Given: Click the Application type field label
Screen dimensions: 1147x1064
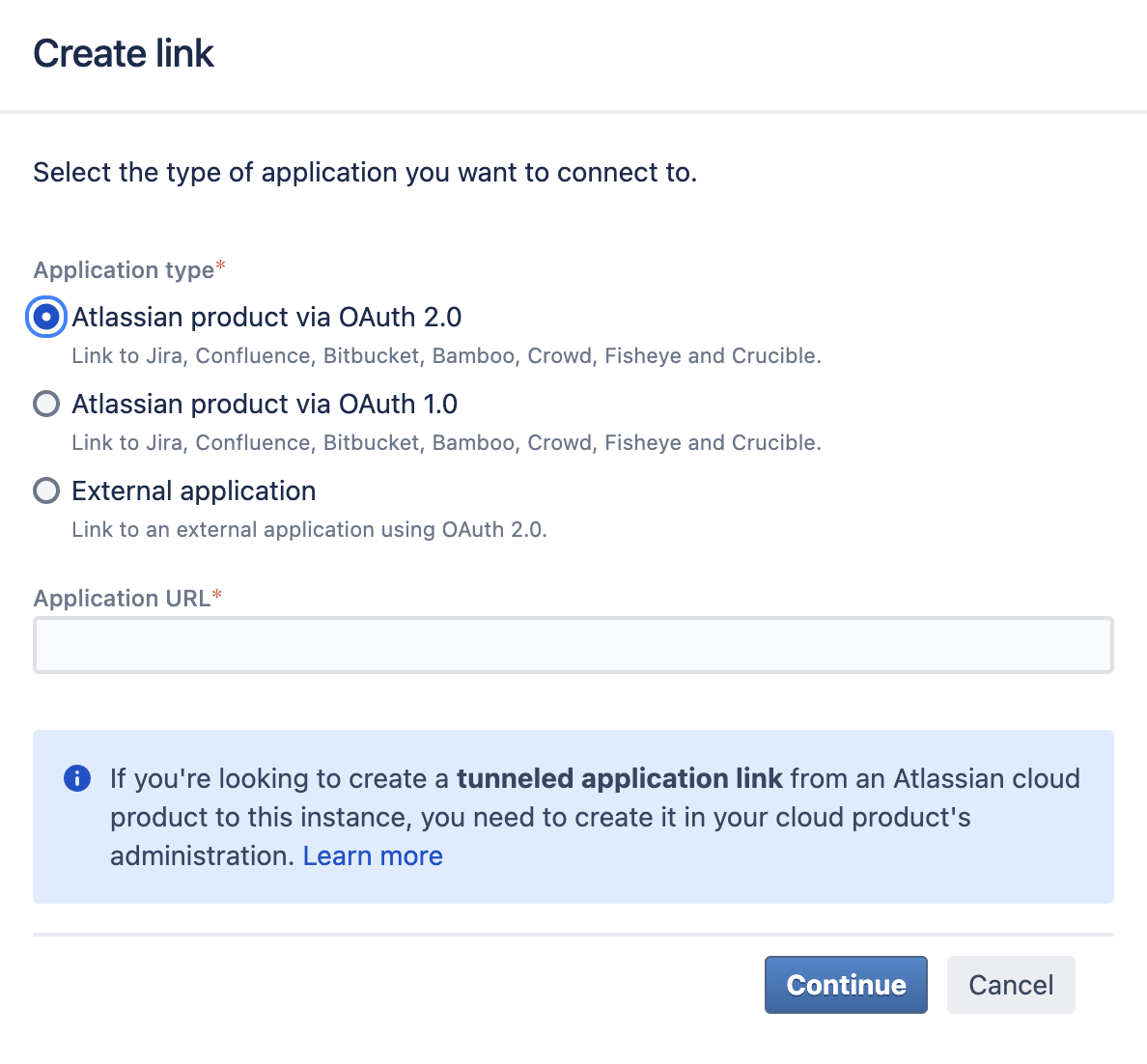Looking at the screenshot, I should click(124, 270).
